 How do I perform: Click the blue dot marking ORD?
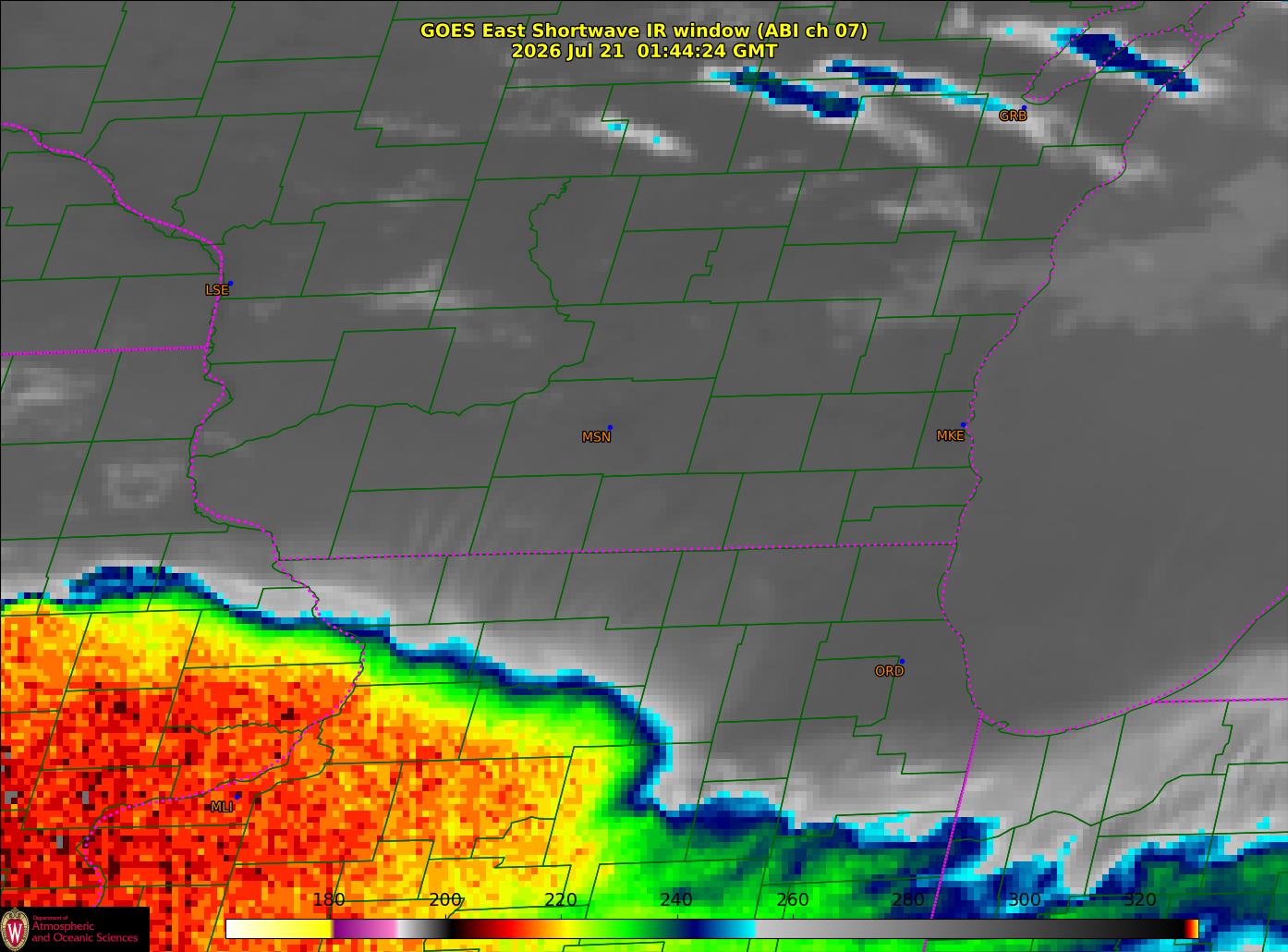coord(902,662)
